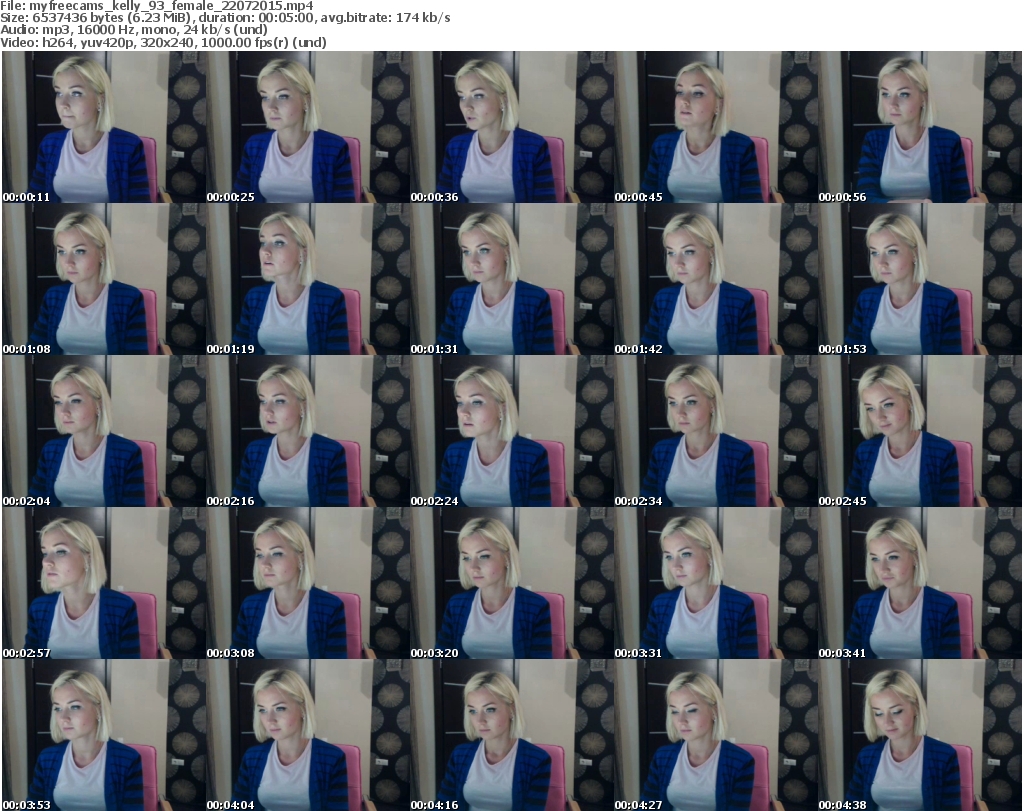The image size is (1024, 811).
Task: Select the thumbnail frame at 00:00:36
Action: pyautogui.click(x=511, y=127)
